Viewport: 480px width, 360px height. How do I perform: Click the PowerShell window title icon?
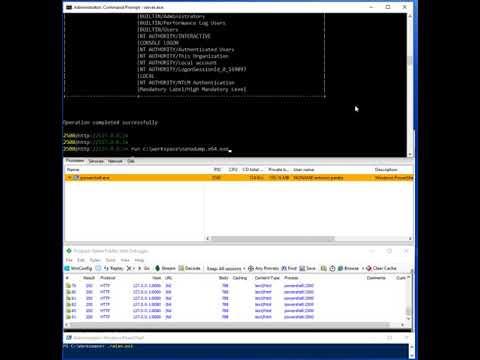(x=69, y=338)
